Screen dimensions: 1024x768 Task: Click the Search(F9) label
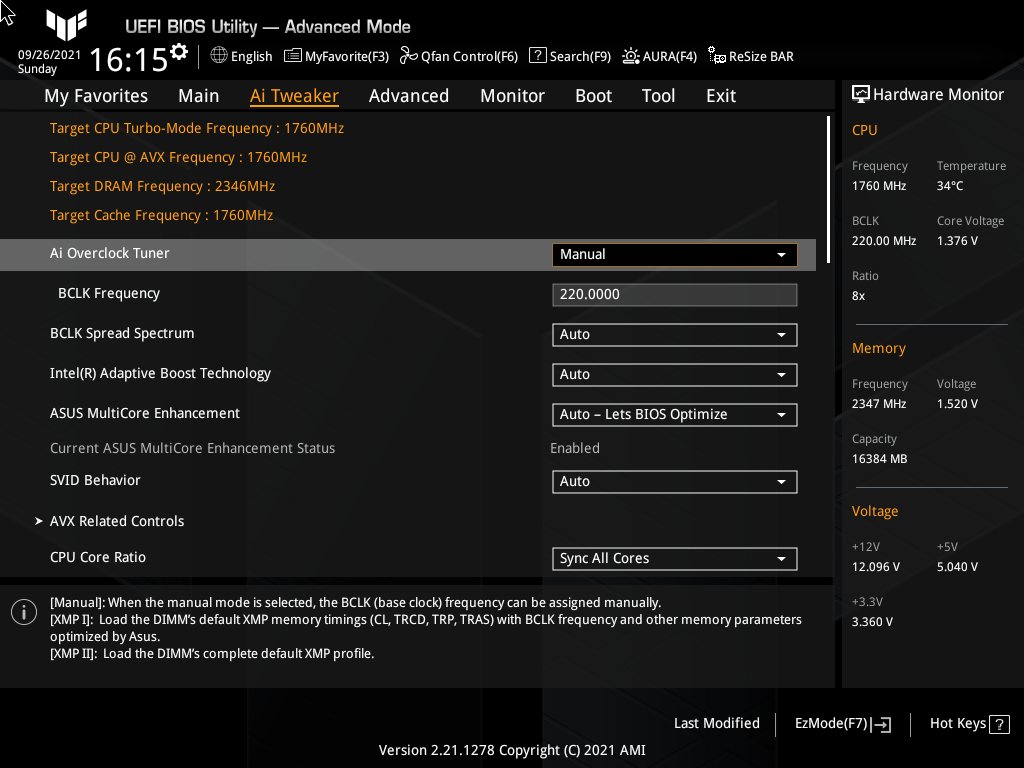click(x=580, y=56)
